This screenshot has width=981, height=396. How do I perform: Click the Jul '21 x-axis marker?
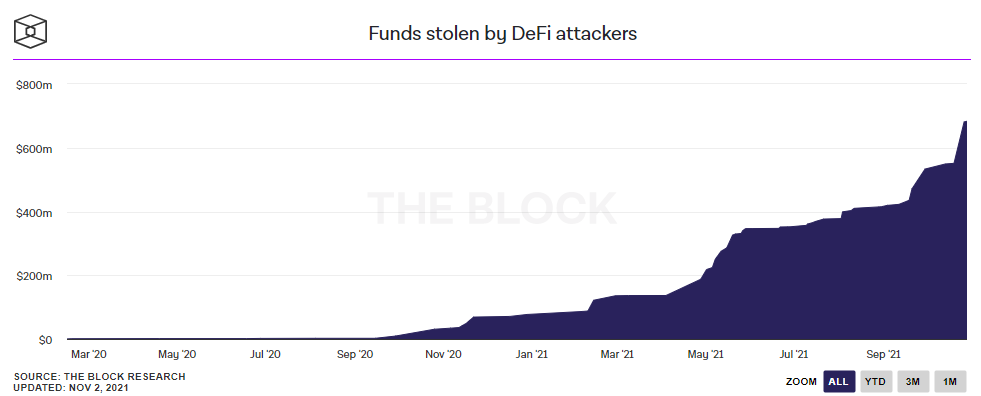[x=794, y=355]
